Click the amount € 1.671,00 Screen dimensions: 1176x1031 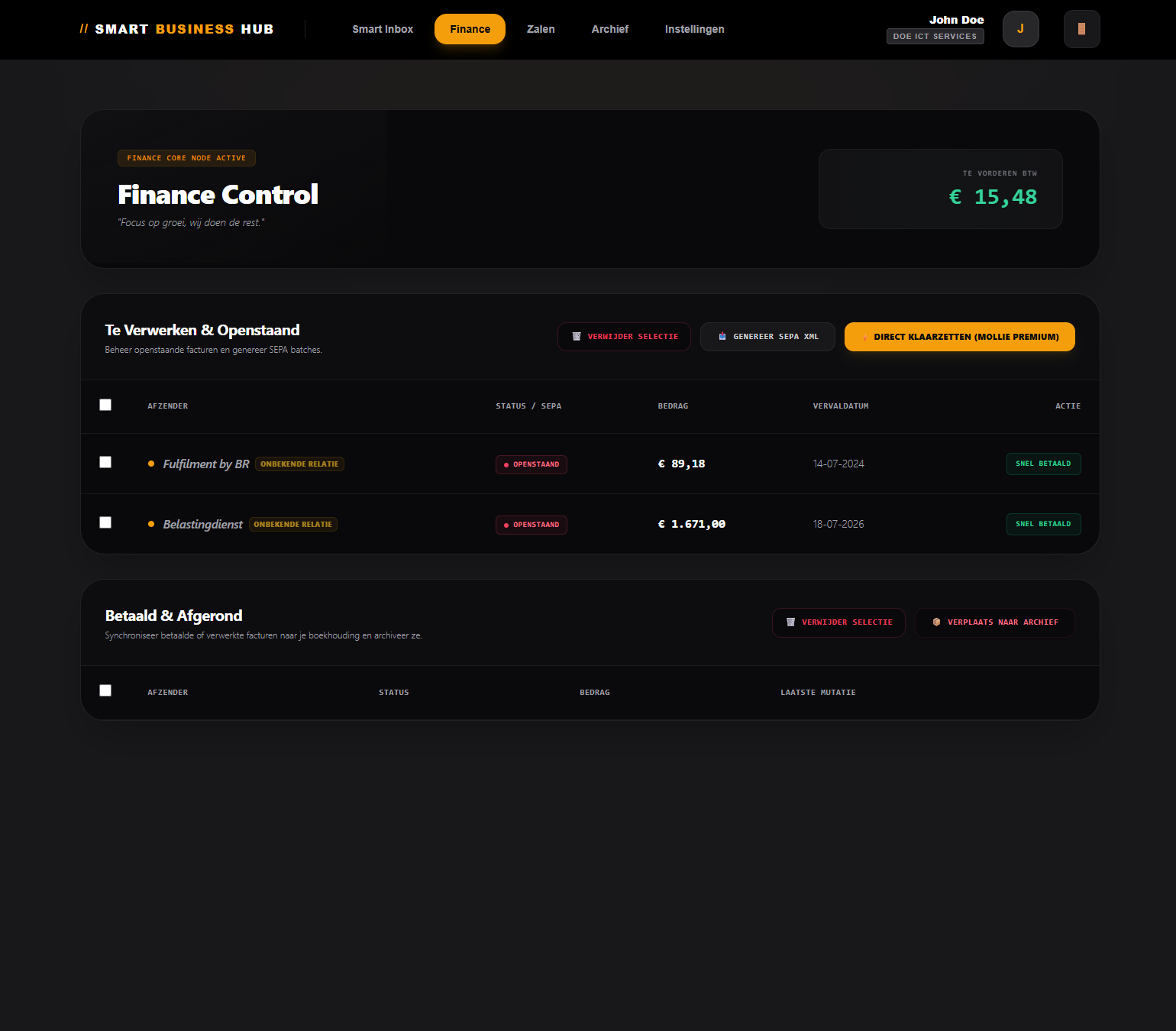(x=692, y=524)
